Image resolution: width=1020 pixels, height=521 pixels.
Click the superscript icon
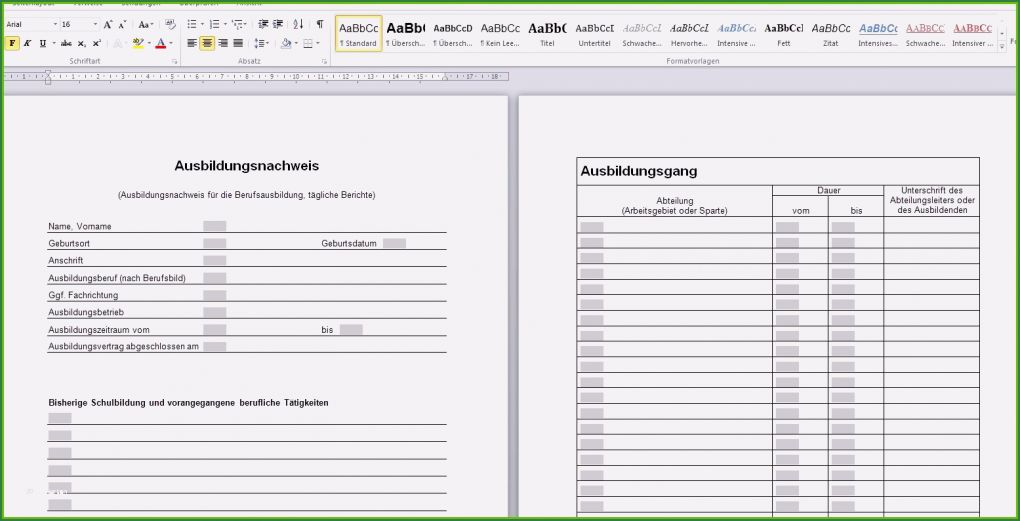(96, 43)
